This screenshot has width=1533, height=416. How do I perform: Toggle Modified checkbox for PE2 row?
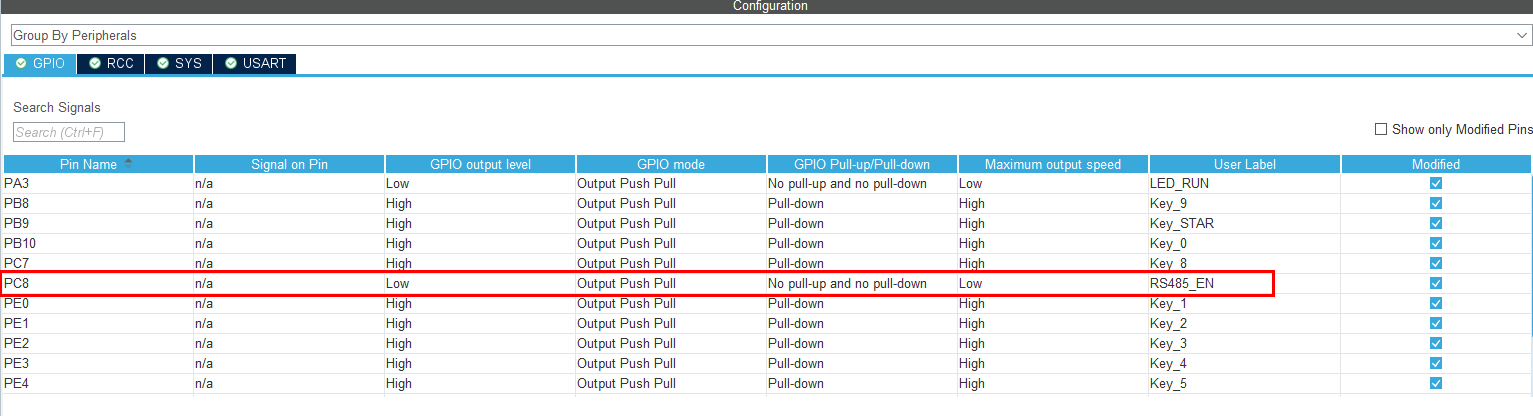point(1436,344)
